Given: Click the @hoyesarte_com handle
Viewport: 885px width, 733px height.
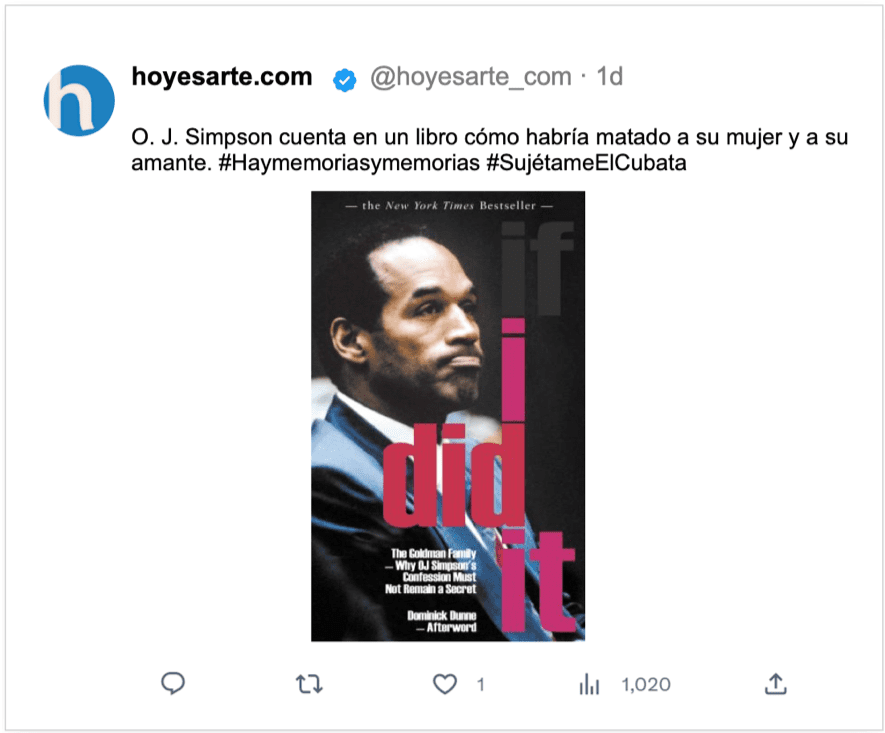Looking at the screenshot, I should (471, 77).
